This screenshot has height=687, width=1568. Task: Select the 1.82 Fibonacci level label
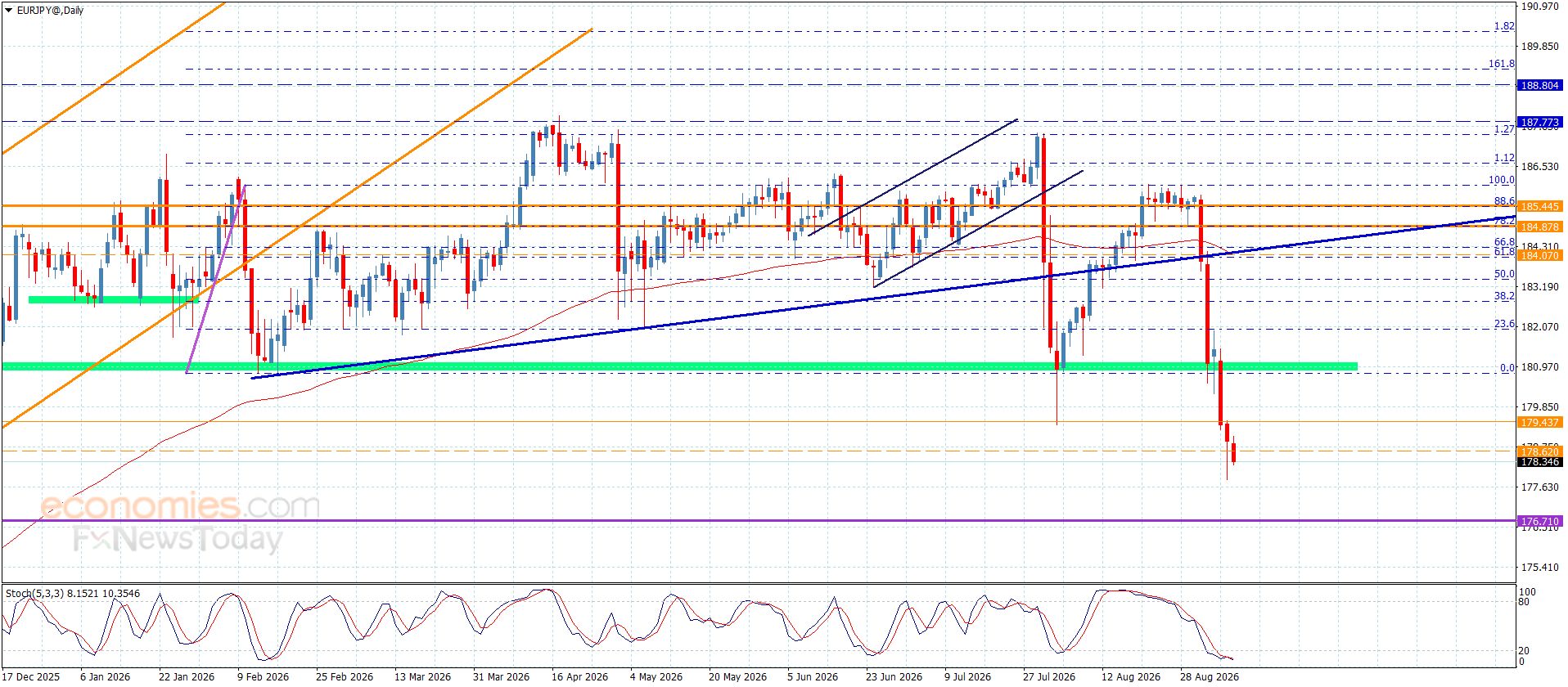1504,26
